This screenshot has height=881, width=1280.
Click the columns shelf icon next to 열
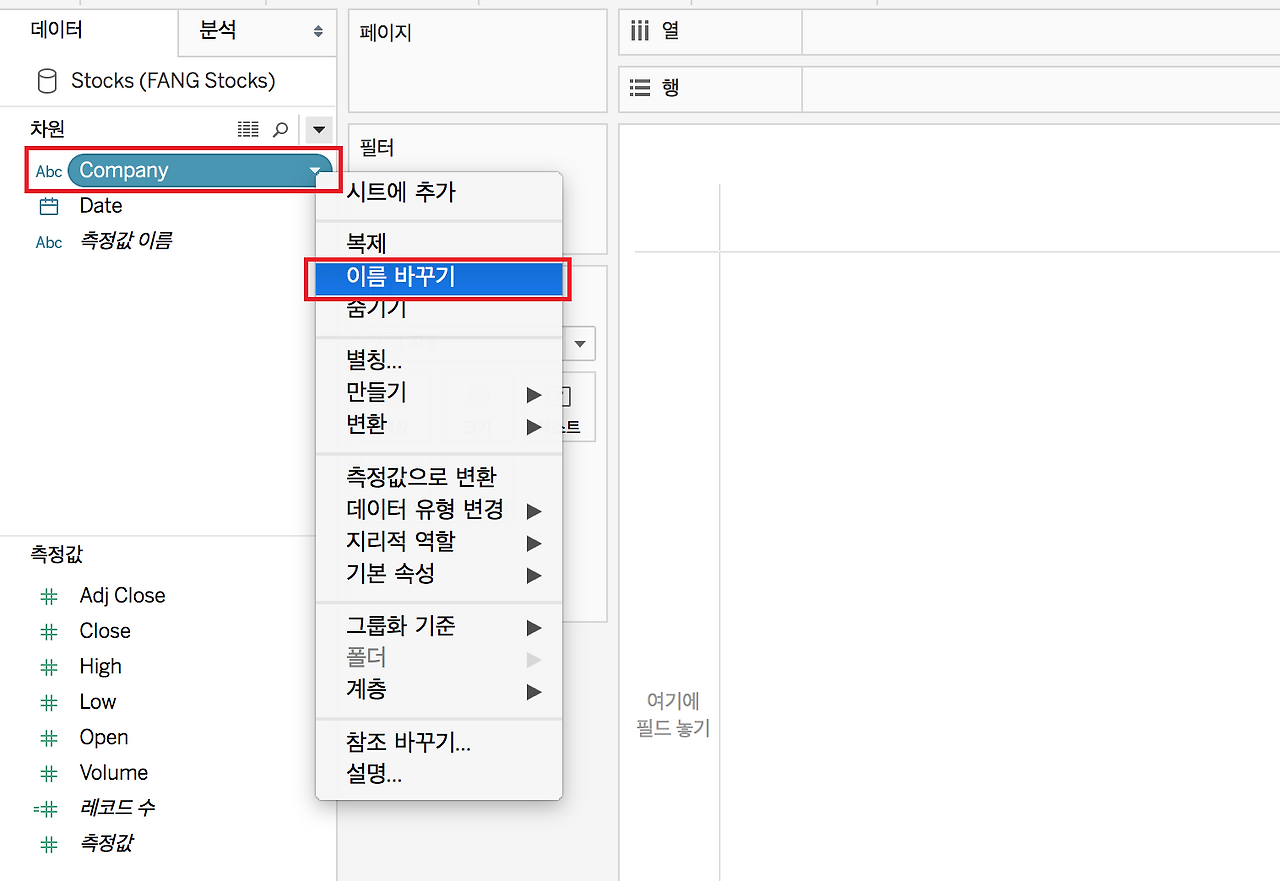point(640,31)
